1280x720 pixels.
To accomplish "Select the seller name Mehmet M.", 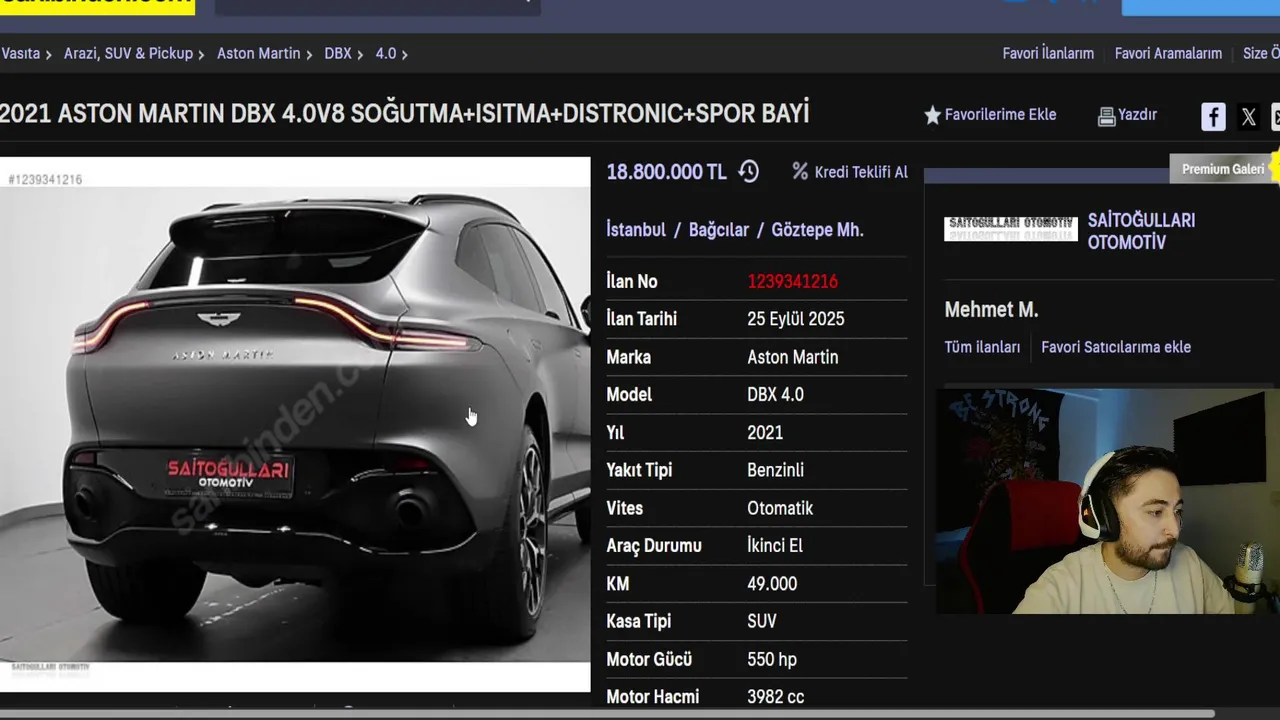I will (991, 310).
